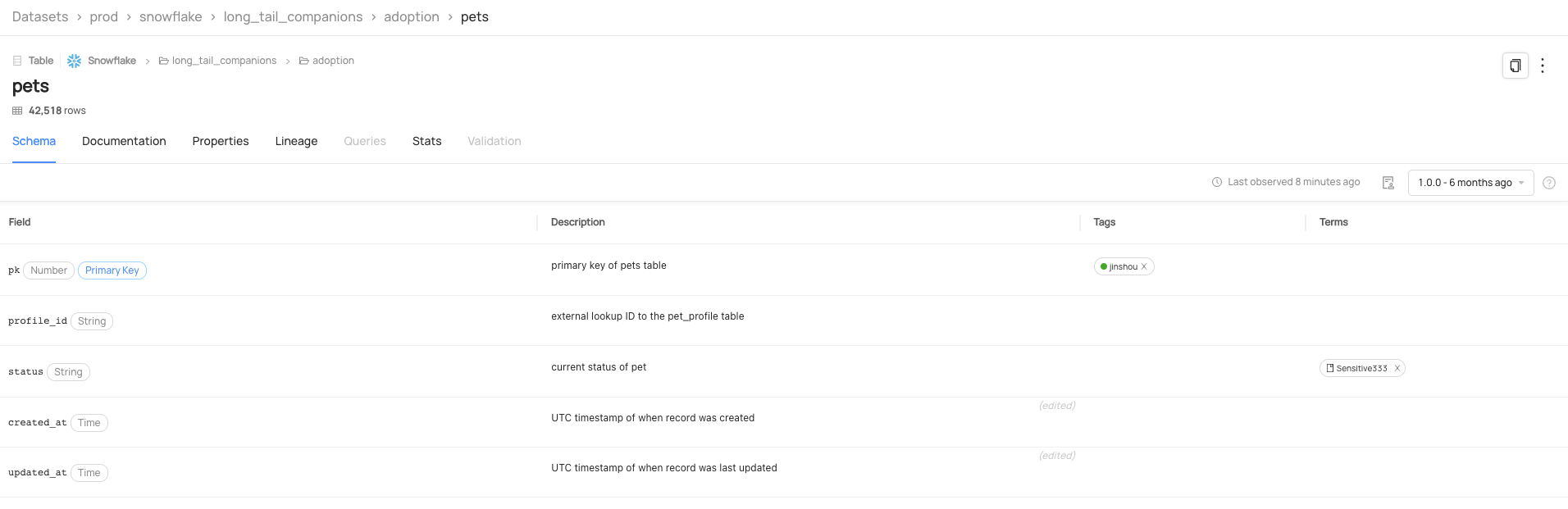Switch to the Documentation tab
The height and width of the screenshot is (509, 1568).
[x=124, y=141]
